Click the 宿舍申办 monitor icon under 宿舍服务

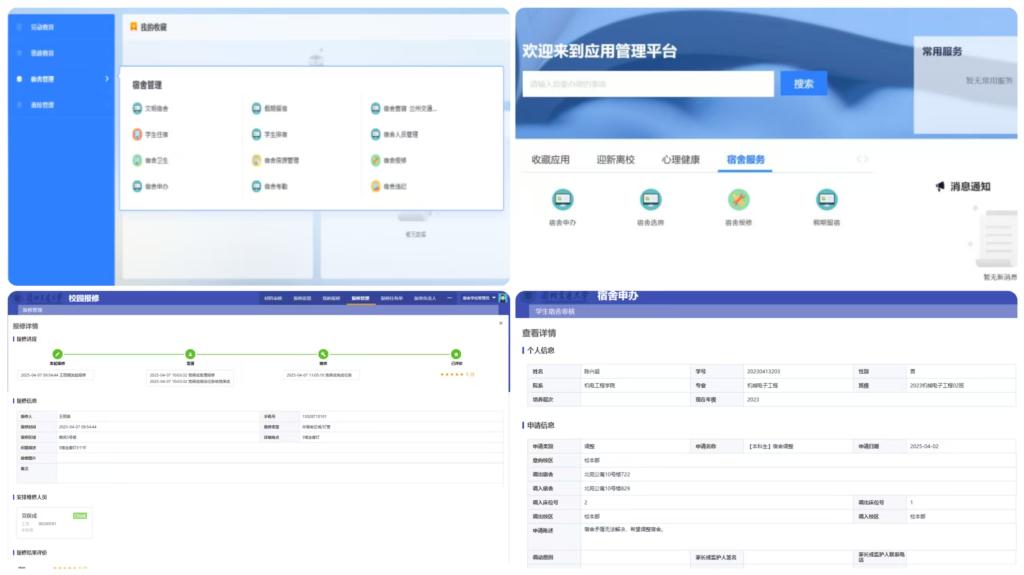[x=563, y=199]
